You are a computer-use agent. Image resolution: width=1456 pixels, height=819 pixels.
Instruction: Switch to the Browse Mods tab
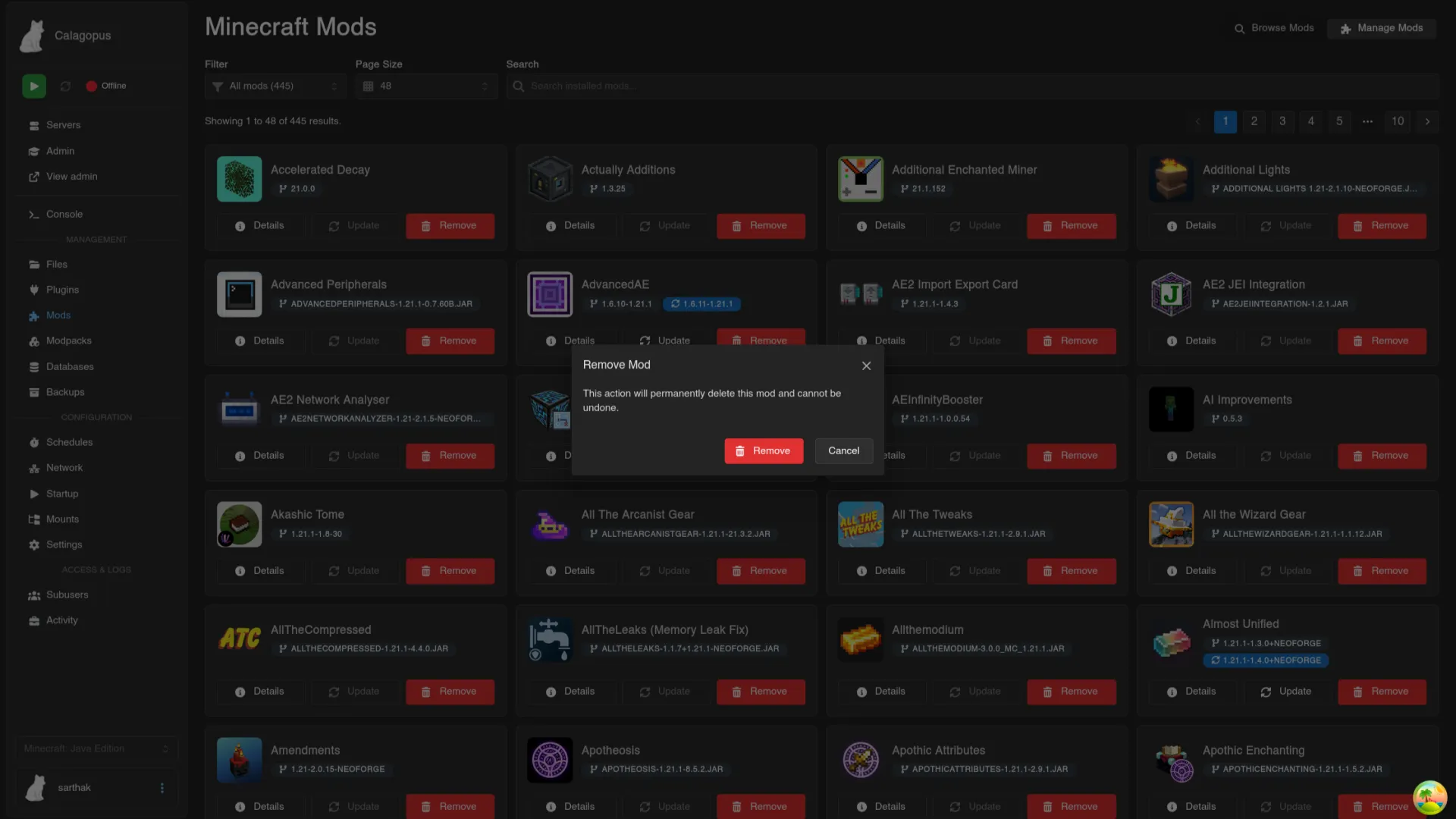pyautogui.click(x=1274, y=28)
